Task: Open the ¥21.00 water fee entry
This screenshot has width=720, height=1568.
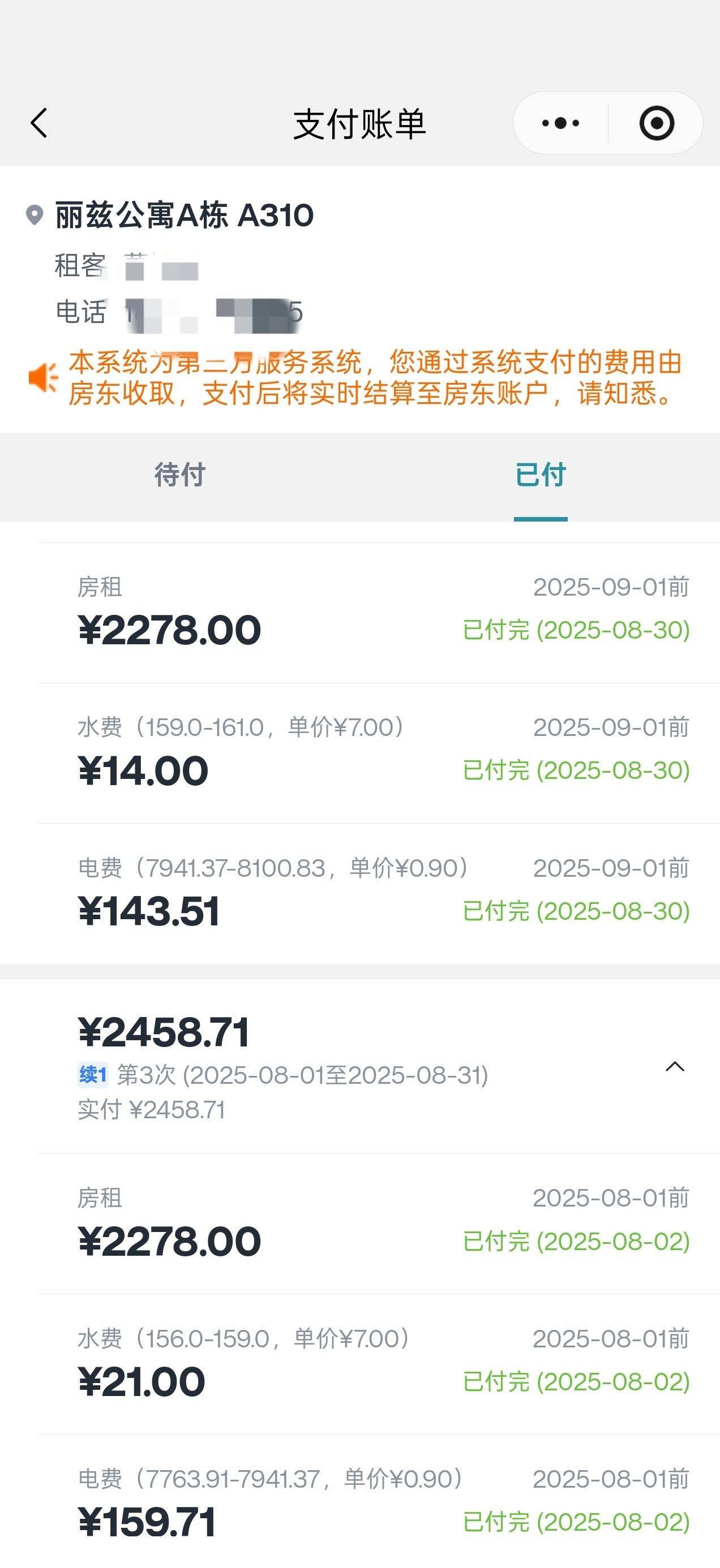Action: (142, 1382)
